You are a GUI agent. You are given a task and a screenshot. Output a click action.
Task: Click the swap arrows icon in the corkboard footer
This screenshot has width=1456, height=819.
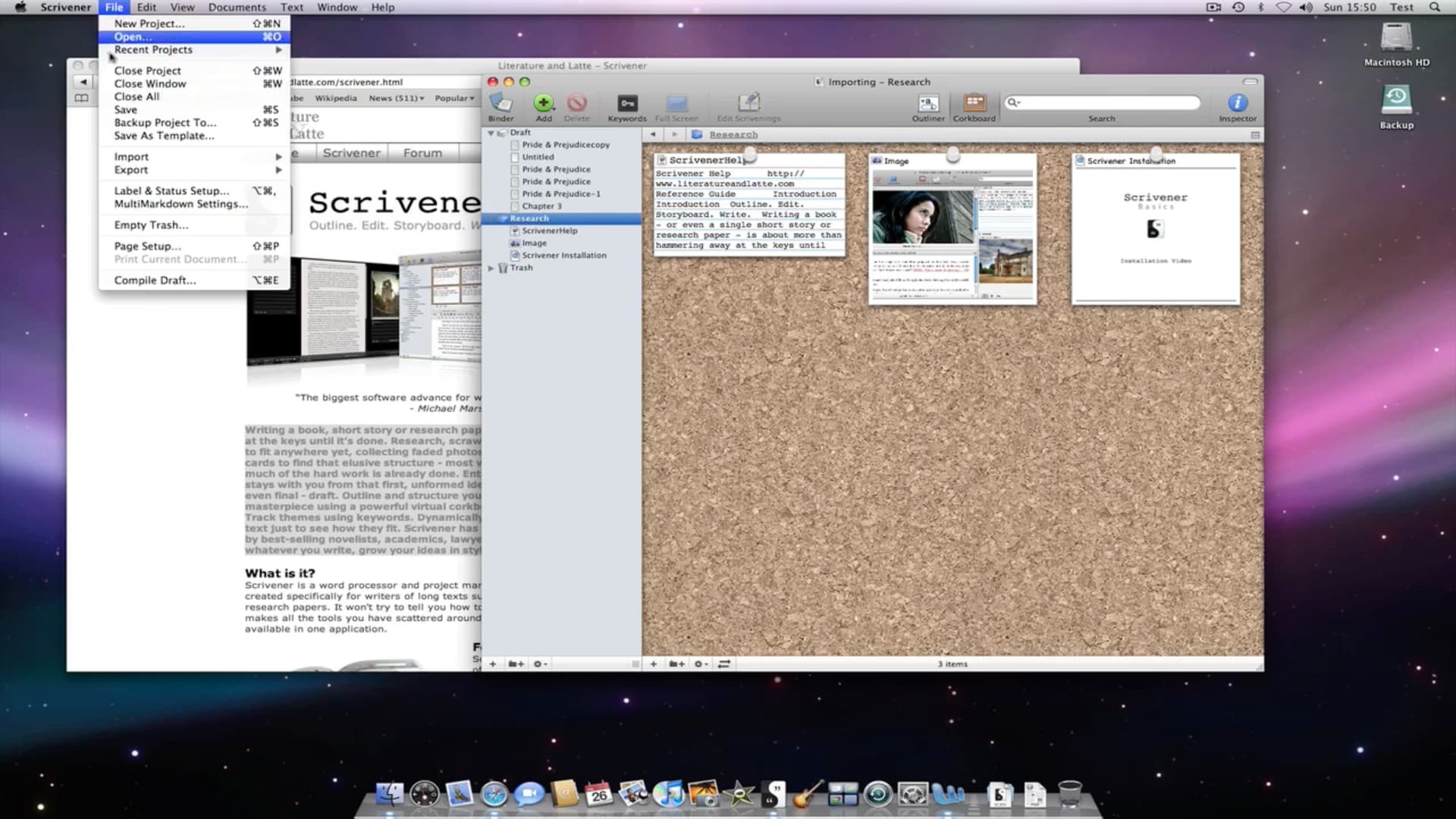(724, 664)
